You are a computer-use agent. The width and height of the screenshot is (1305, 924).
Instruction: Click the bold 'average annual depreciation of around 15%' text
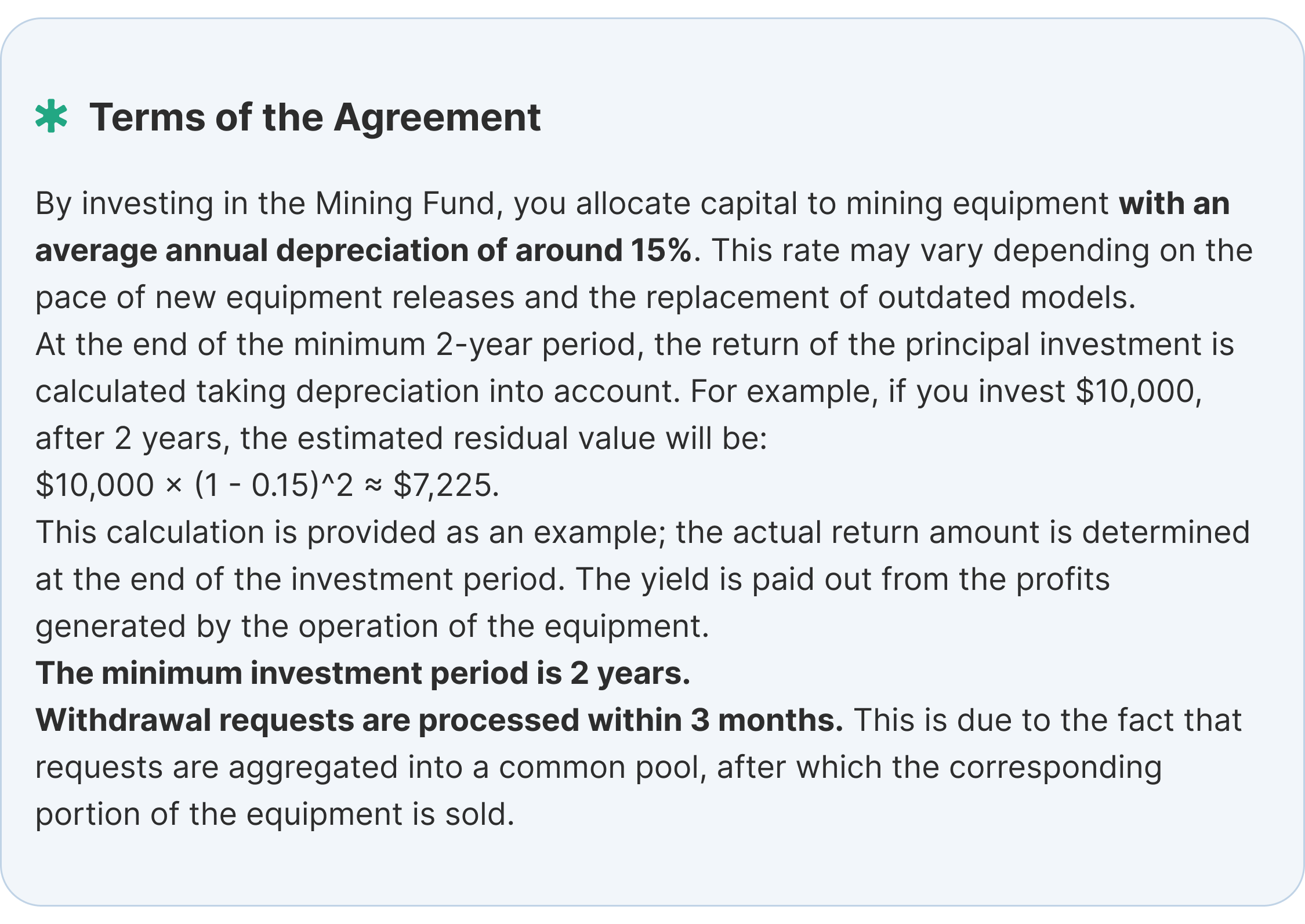click(364, 251)
